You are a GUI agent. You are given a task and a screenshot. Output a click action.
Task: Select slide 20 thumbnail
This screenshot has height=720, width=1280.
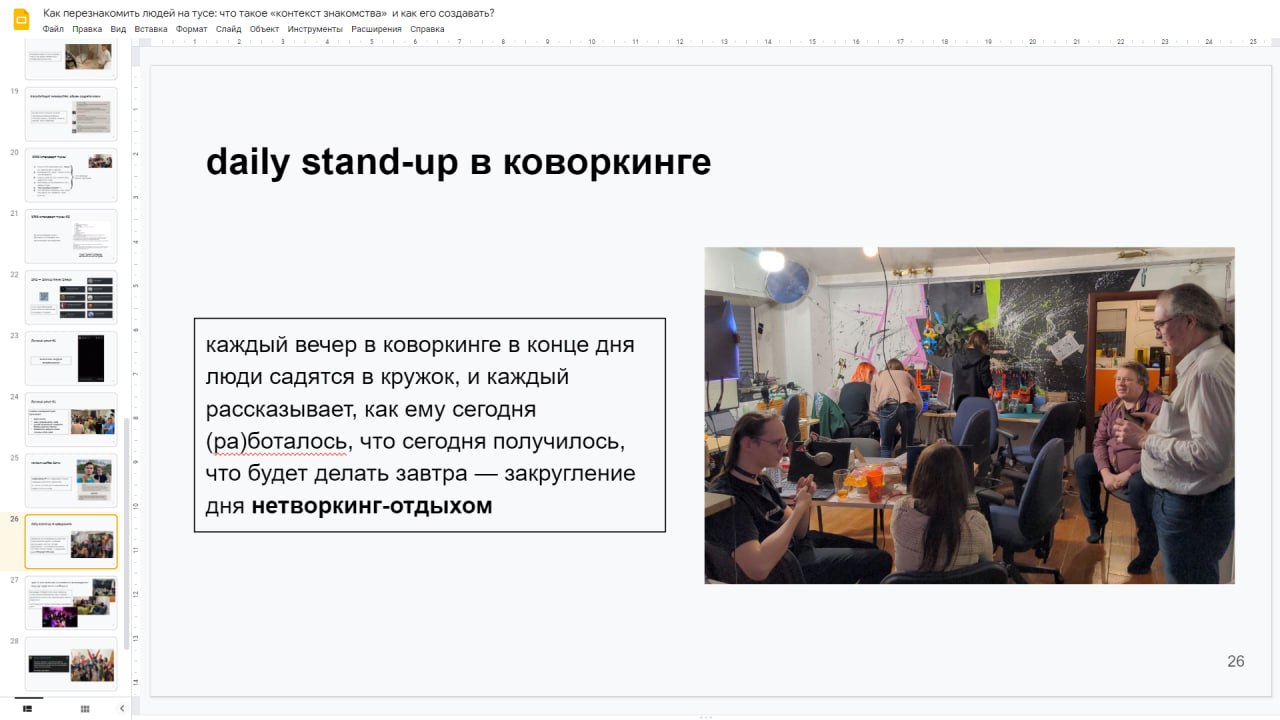(71, 175)
